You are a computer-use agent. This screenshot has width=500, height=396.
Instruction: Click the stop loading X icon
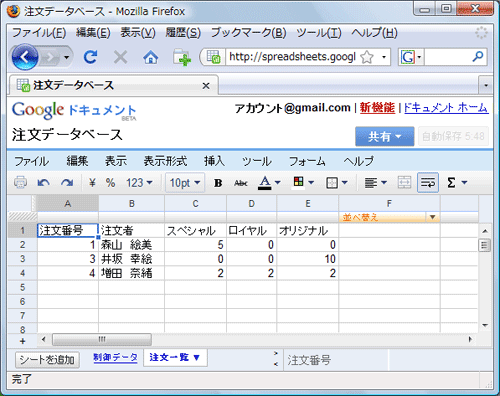[120, 57]
